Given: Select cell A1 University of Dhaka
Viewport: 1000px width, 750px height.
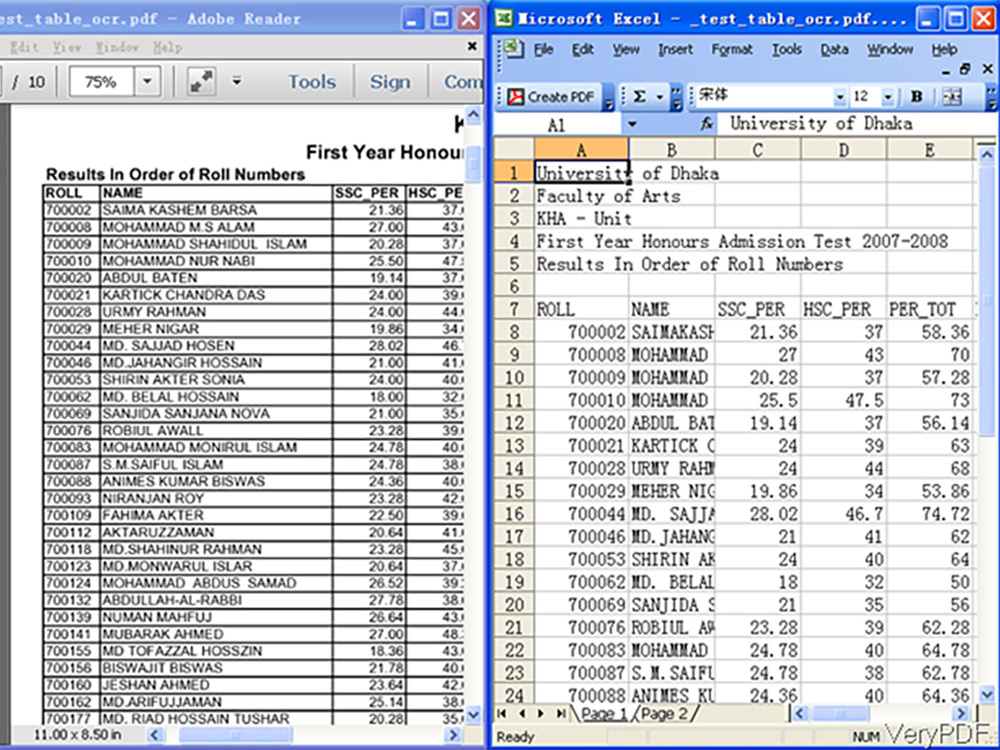Looking at the screenshot, I should pos(581,173).
